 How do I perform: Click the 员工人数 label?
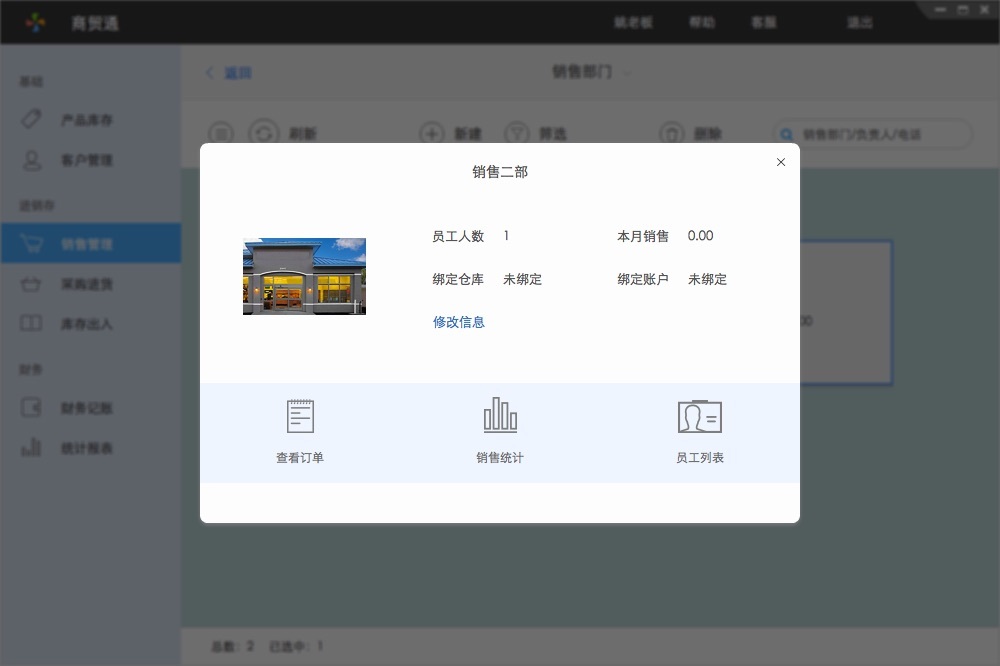coord(458,236)
